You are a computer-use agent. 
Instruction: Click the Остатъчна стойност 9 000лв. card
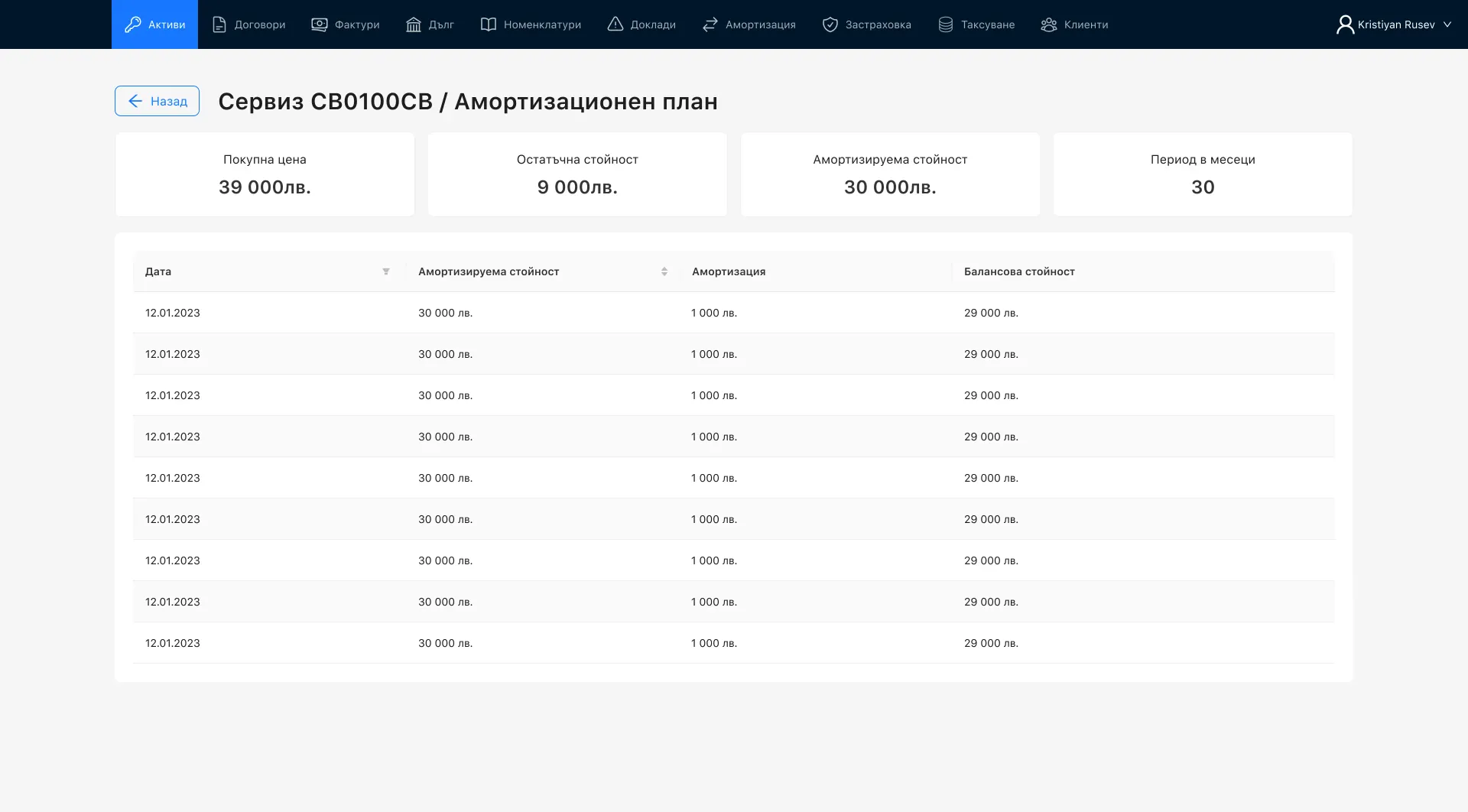coord(577,174)
